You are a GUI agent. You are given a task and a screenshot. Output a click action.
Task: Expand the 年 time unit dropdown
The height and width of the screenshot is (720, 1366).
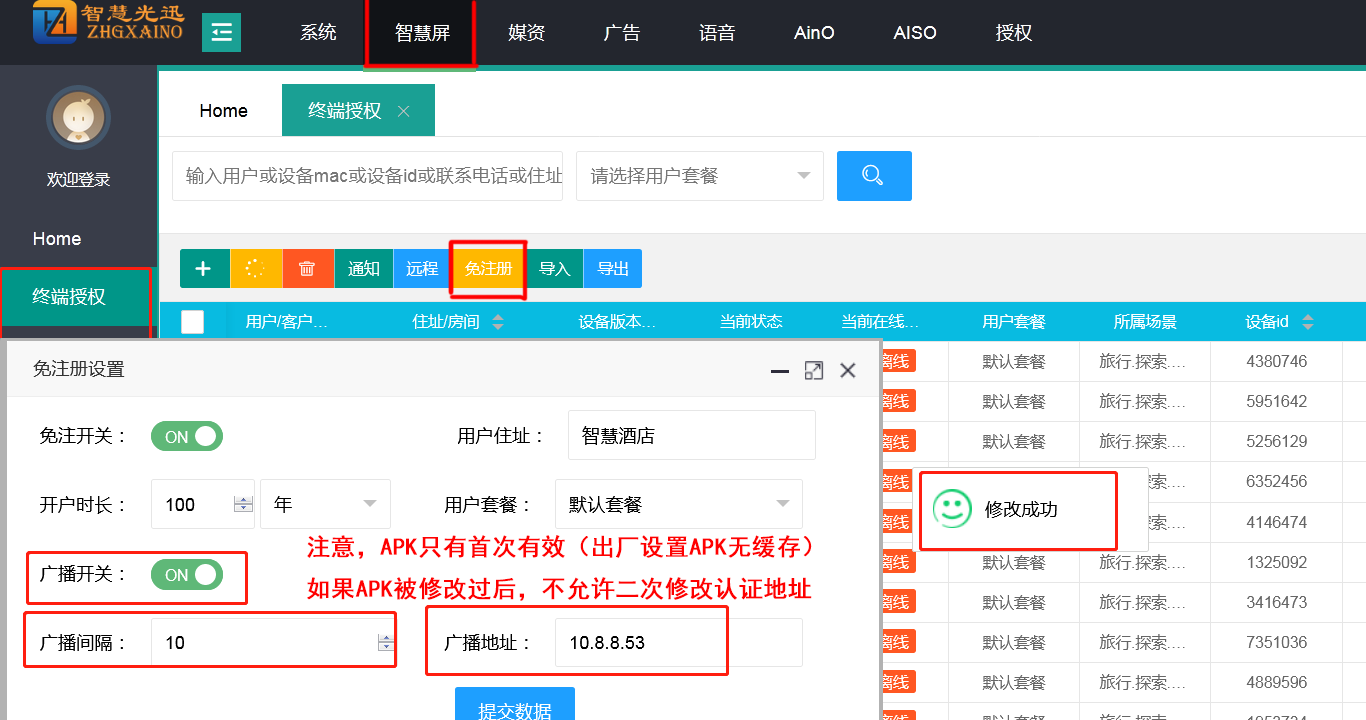click(x=325, y=504)
